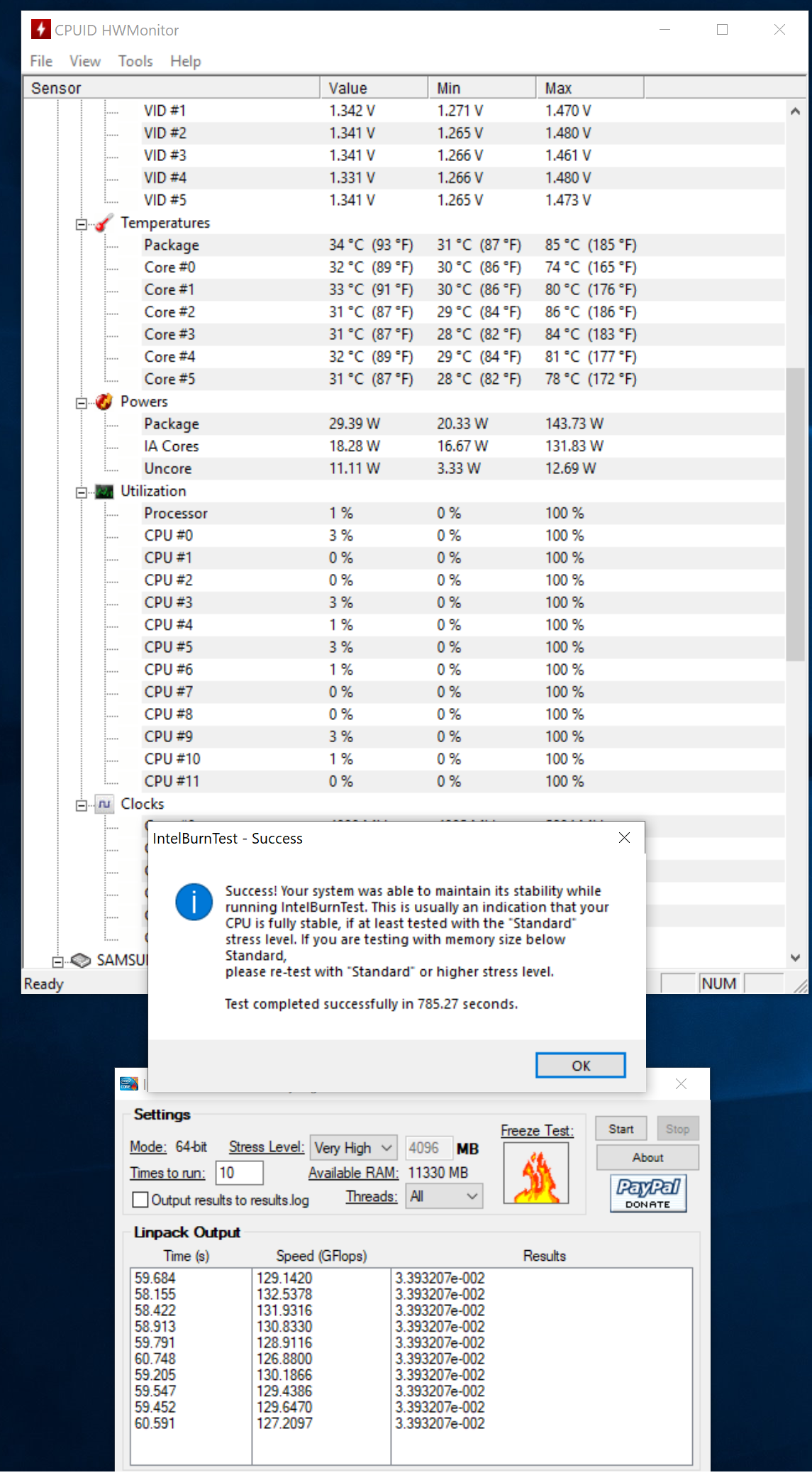The image size is (812, 1480).
Task: Collapse the Utilization tree node
Action: (x=82, y=492)
